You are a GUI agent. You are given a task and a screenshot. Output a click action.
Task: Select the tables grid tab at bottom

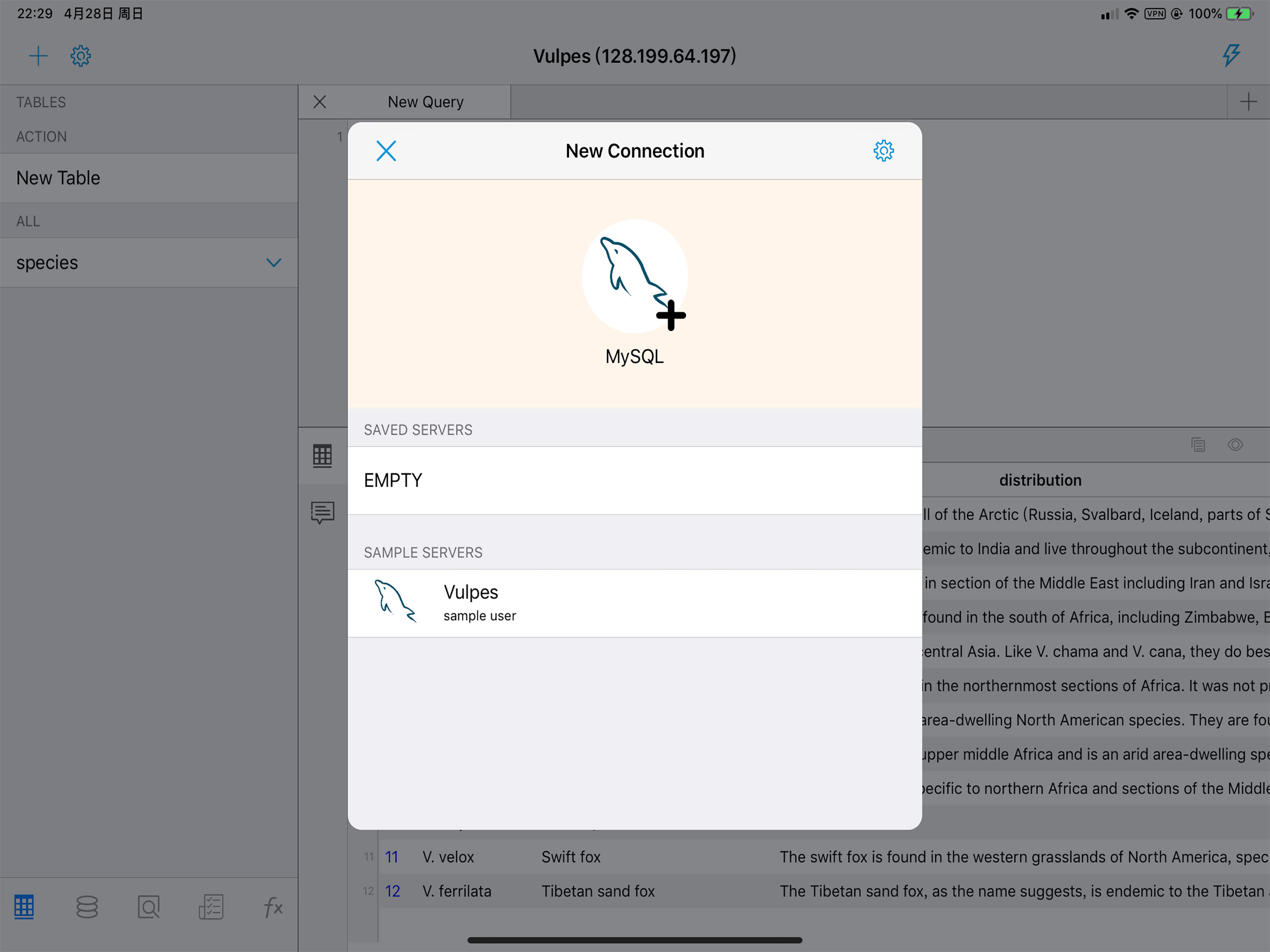[x=24, y=907]
